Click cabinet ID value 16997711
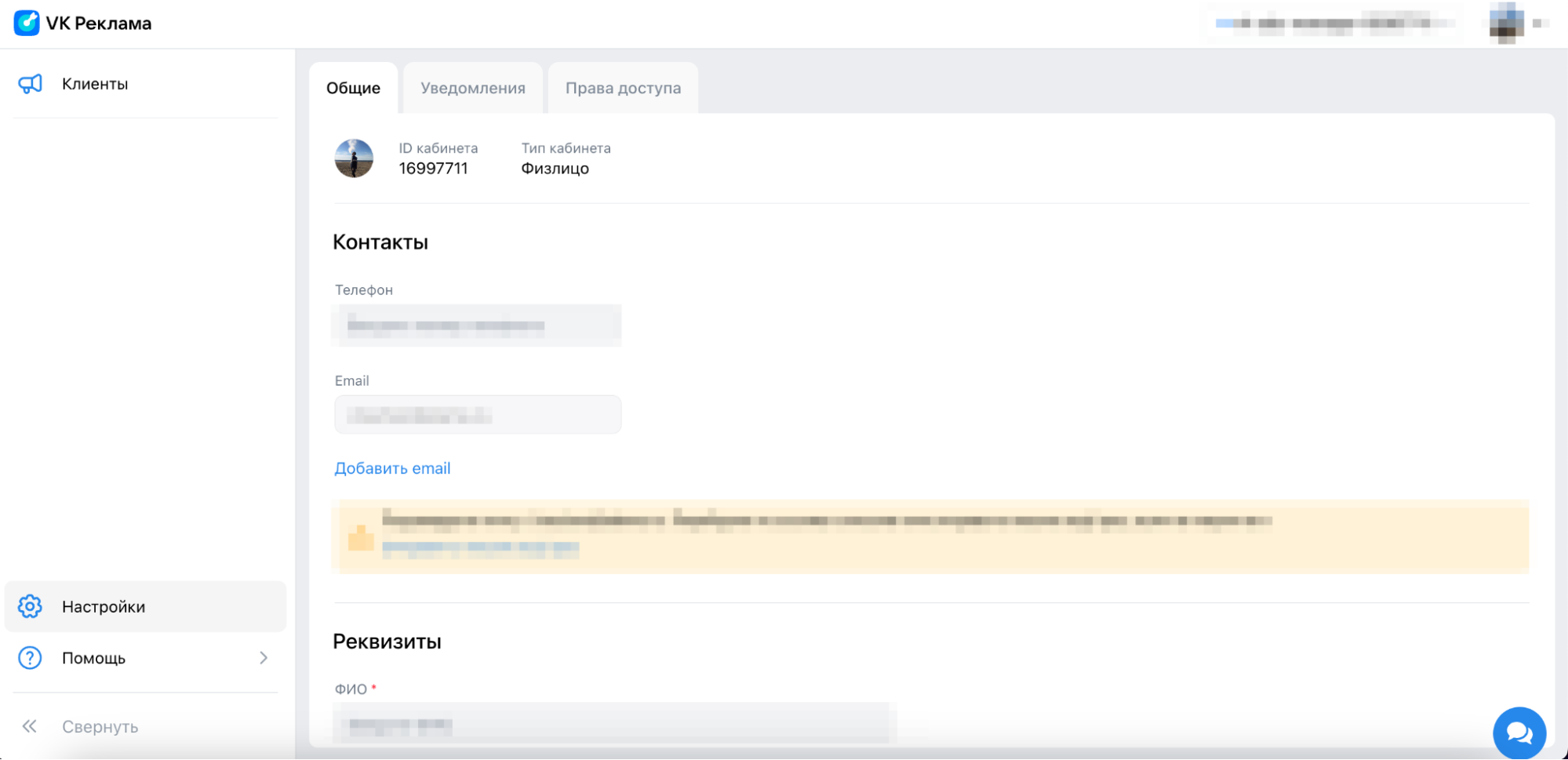This screenshot has height=760, width=1568. tap(433, 169)
